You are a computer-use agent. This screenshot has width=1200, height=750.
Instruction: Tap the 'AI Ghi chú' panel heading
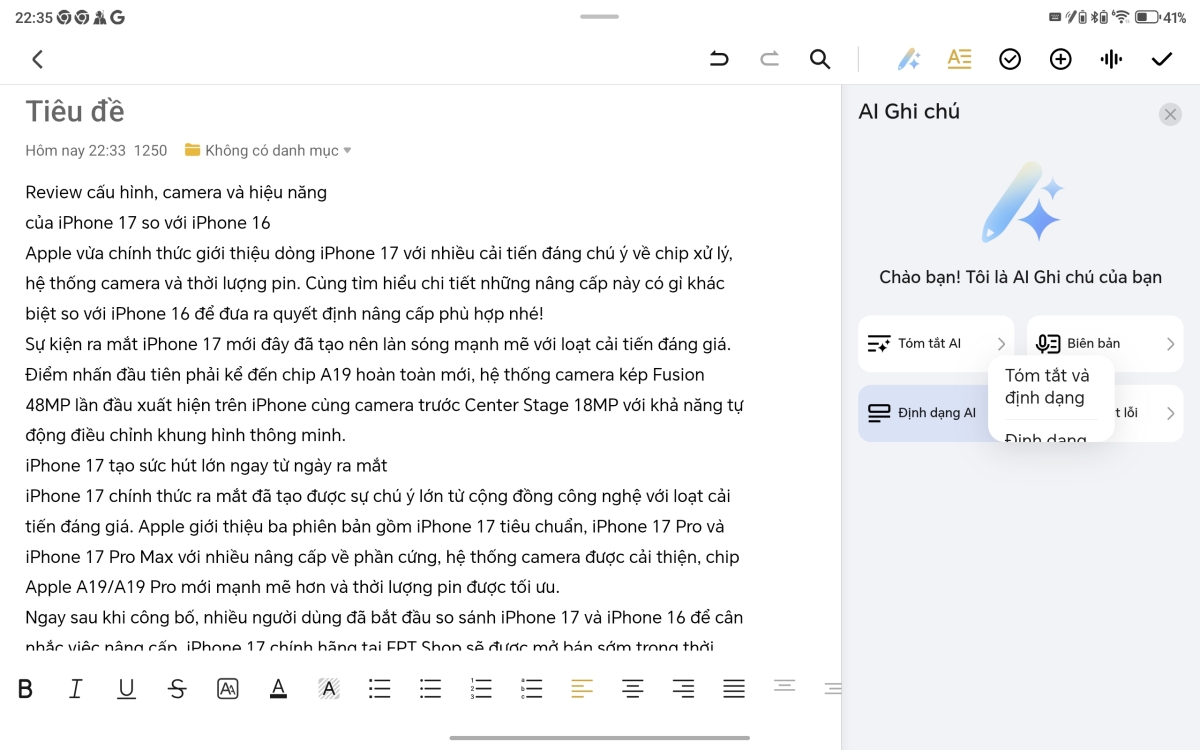[x=909, y=111]
